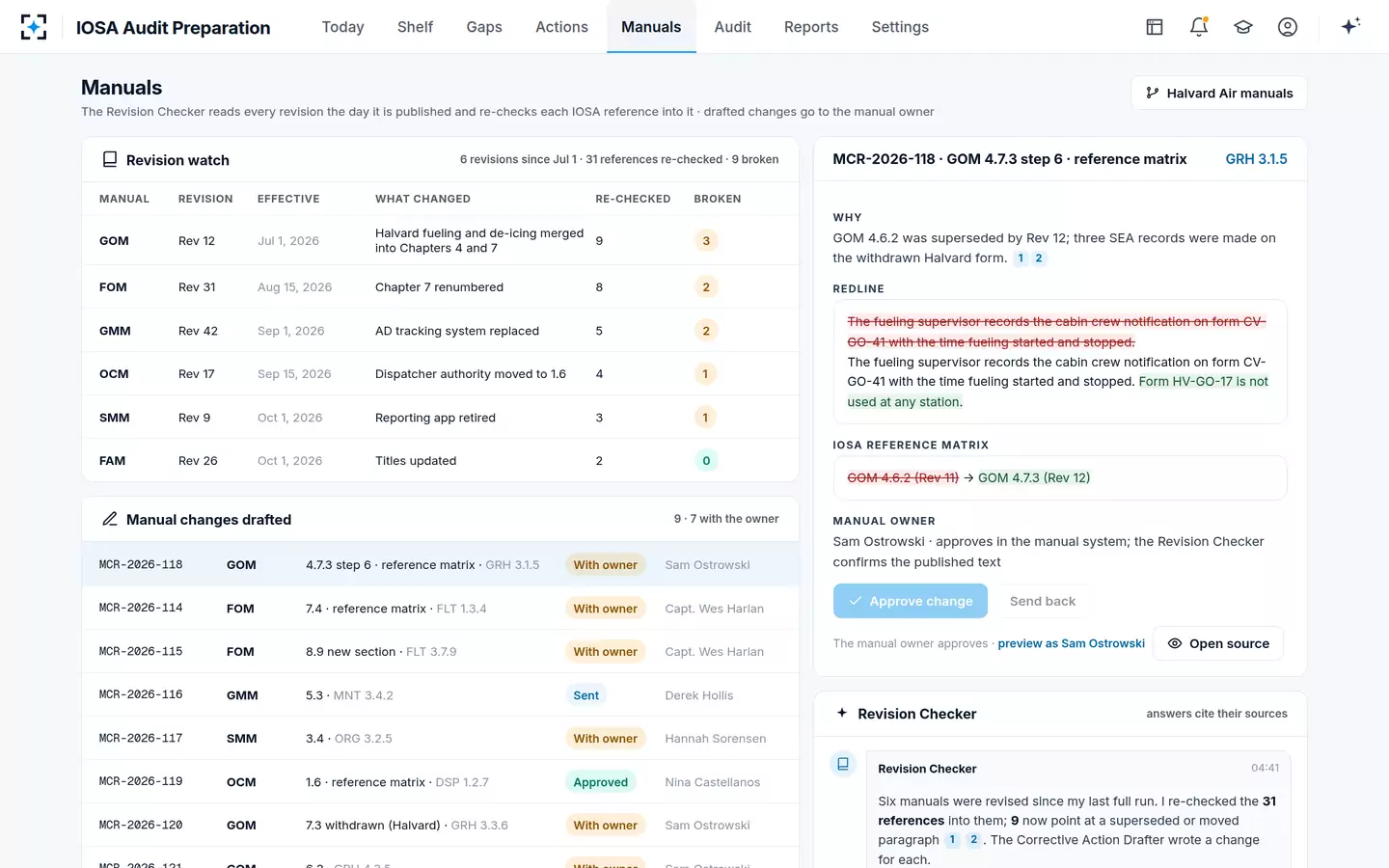The height and width of the screenshot is (868, 1389).
Task: Click the Open source button
Action: click(1218, 643)
